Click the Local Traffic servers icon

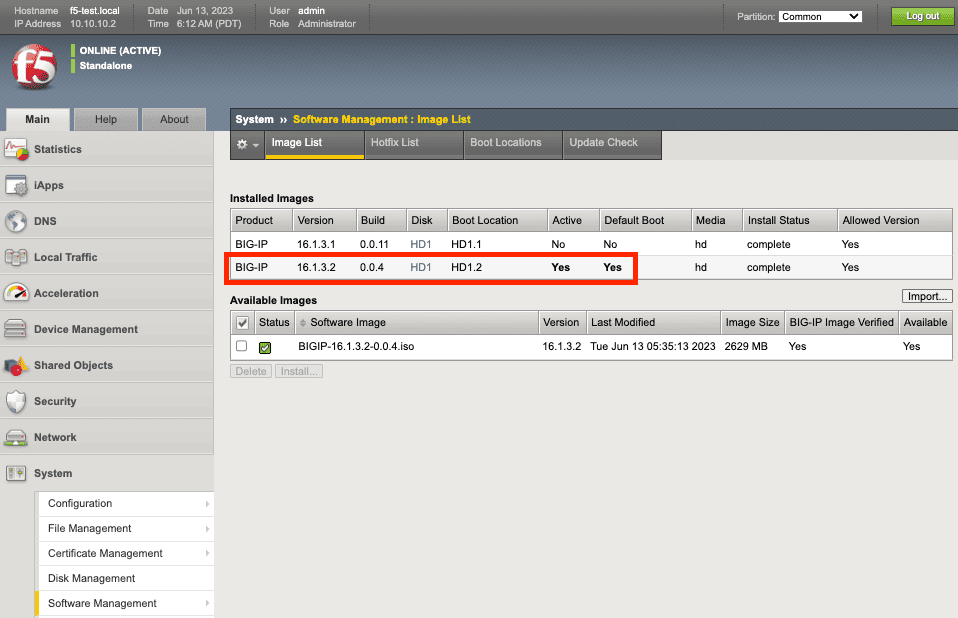coord(16,257)
